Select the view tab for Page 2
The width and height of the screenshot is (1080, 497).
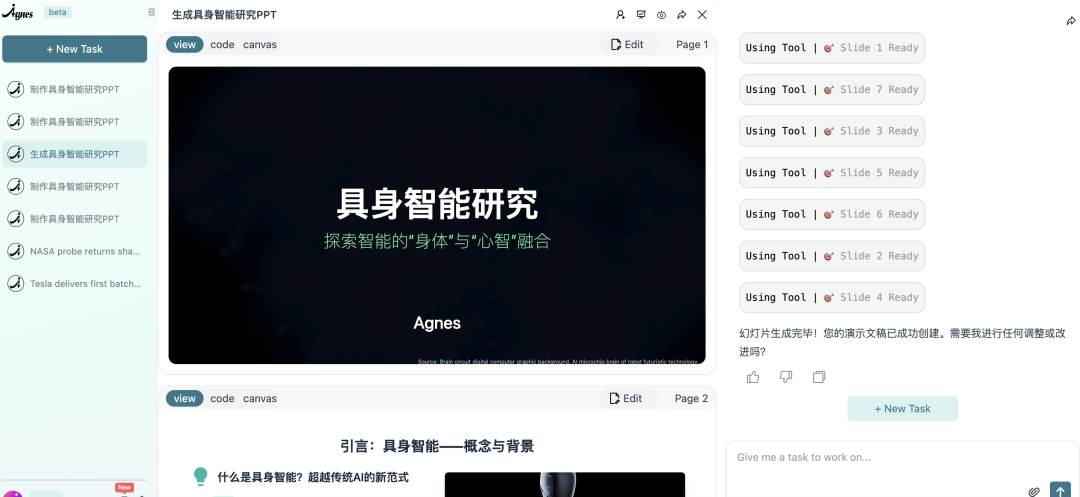185,399
